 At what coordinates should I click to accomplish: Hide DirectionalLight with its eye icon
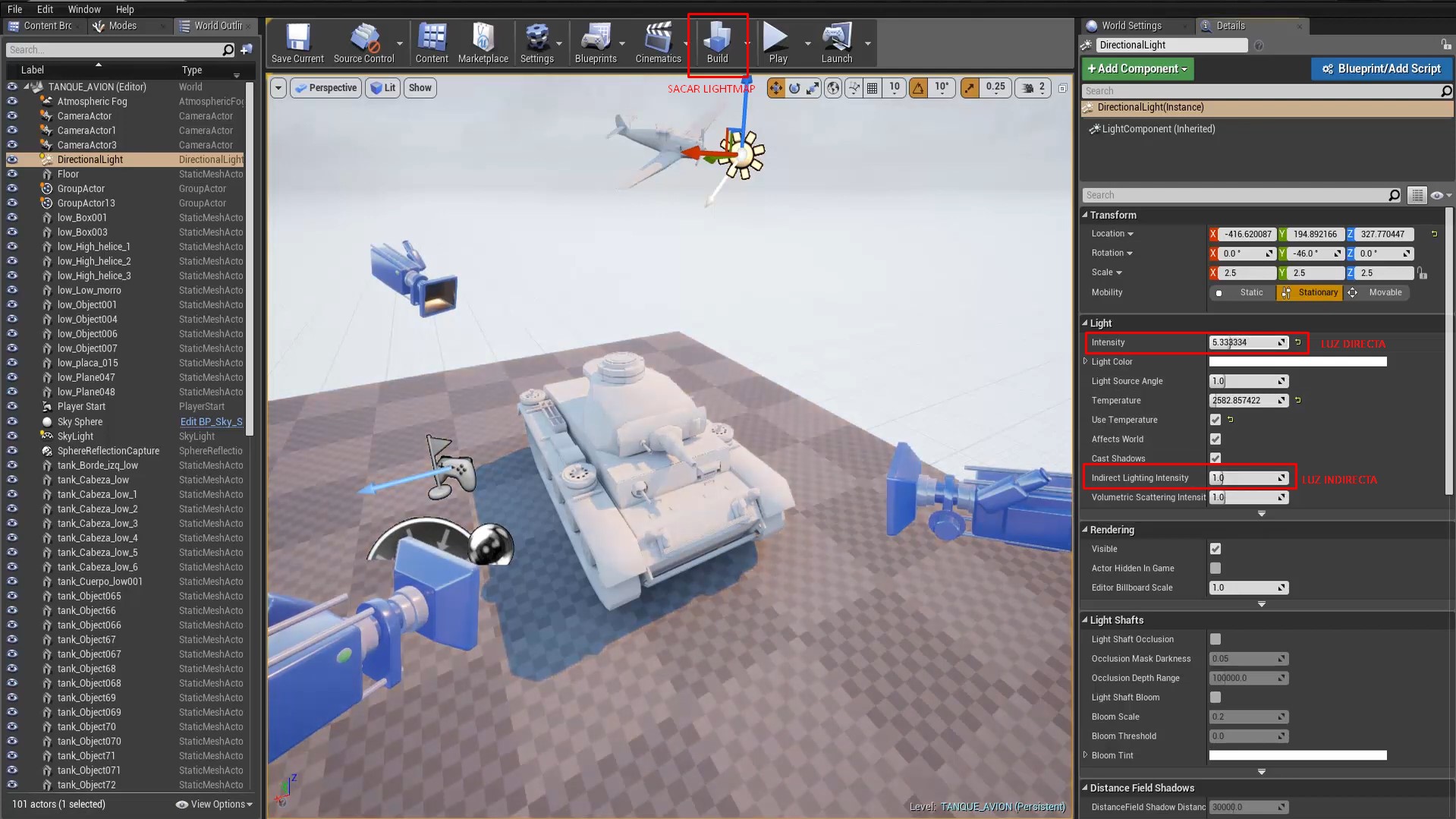[12, 159]
